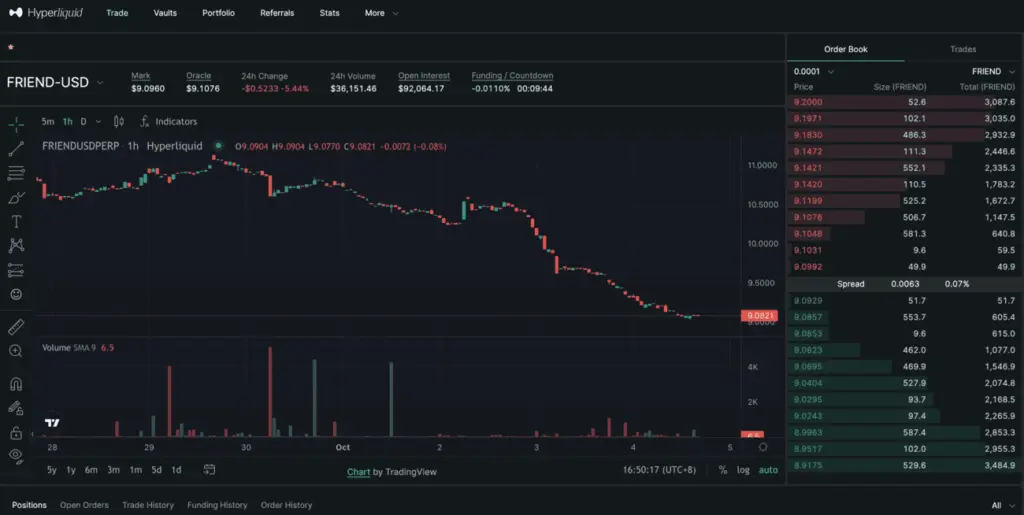Open the Indicators menu
This screenshot has height=515, width=1024.
click(x=168, y=121)
